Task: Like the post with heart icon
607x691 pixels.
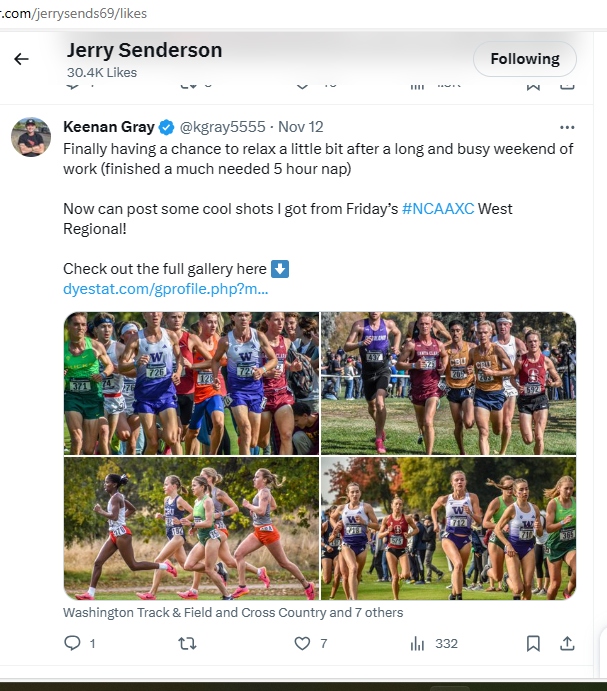Action: (303, 644)
